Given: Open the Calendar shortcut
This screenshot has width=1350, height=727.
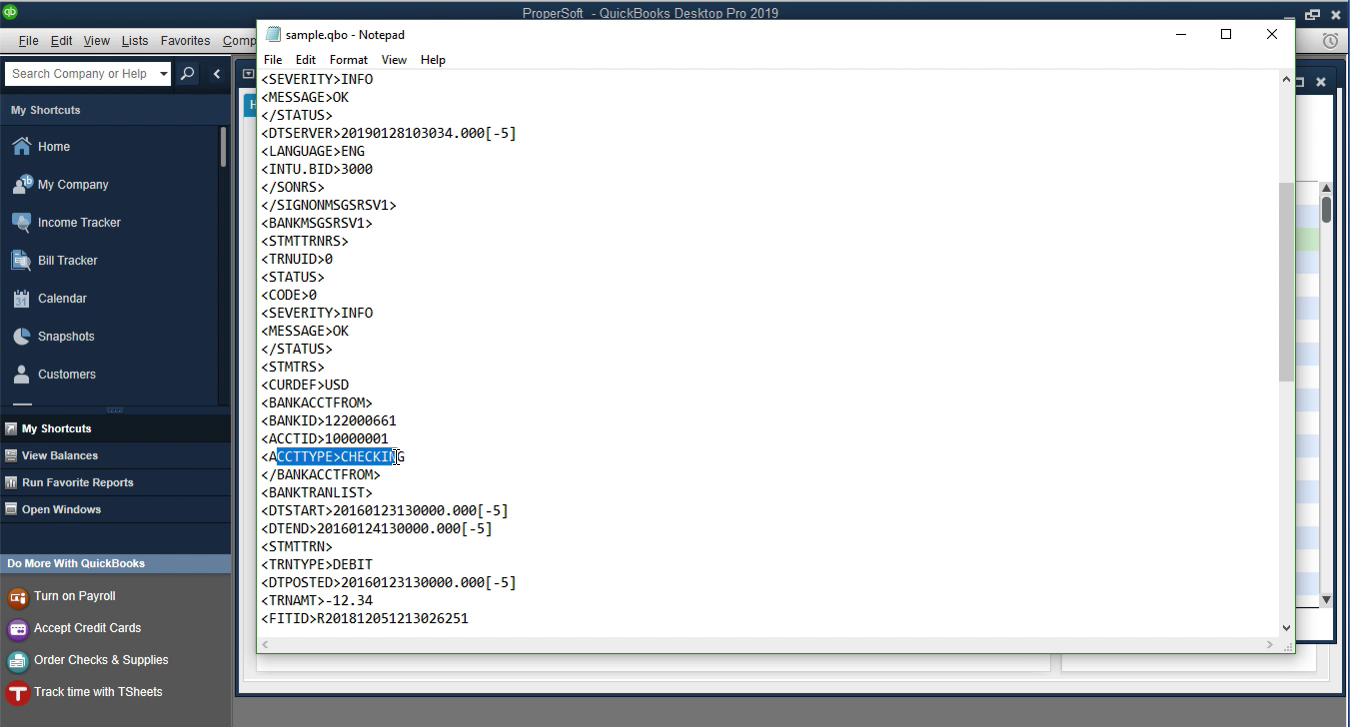Looking at the screenshot, I should 62,298.
